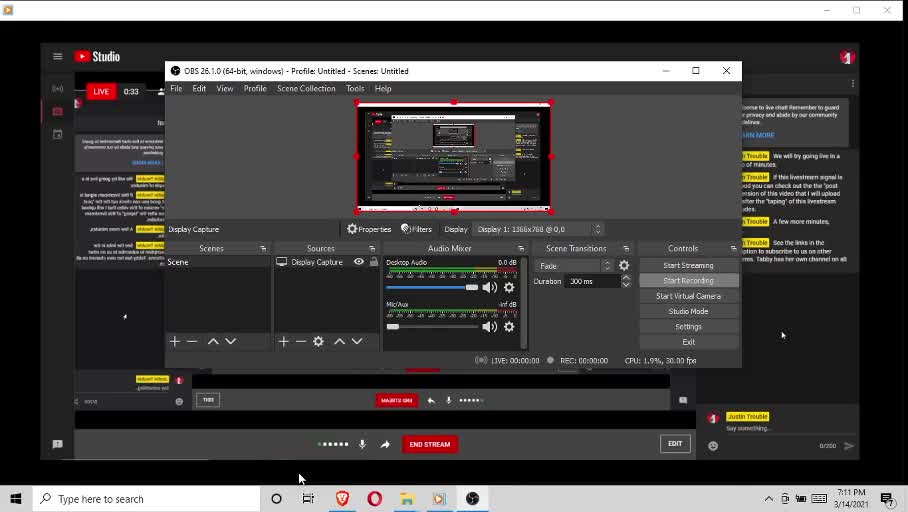Adjust Mic/Aux volume slider
The image size is (908, 512).
[432, 327]
